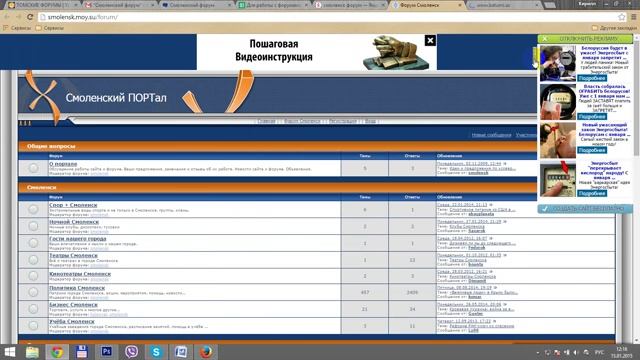Open the О портале forum

tap(63, 164)
